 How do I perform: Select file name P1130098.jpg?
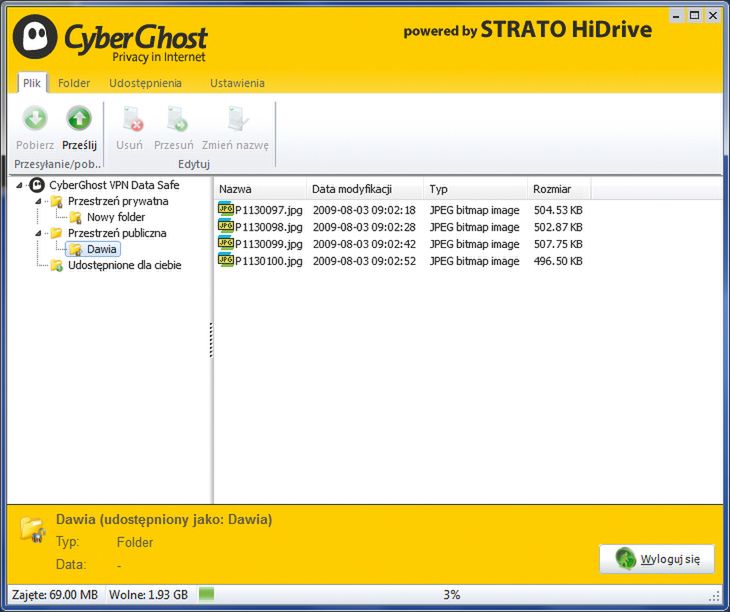pyautogui.click(x=269, y=227)
